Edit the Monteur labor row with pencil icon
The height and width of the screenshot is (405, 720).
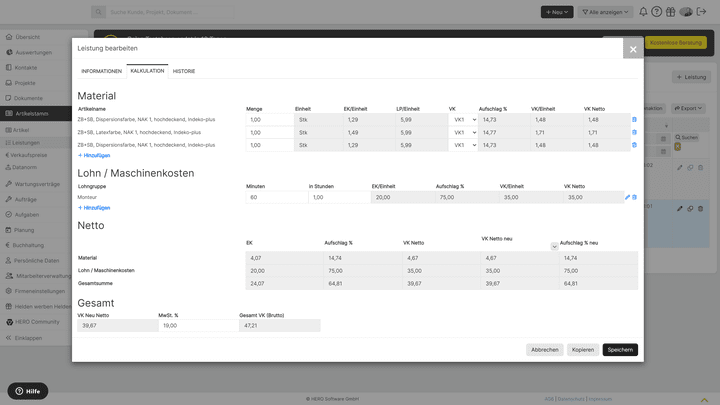coord(627,198)
